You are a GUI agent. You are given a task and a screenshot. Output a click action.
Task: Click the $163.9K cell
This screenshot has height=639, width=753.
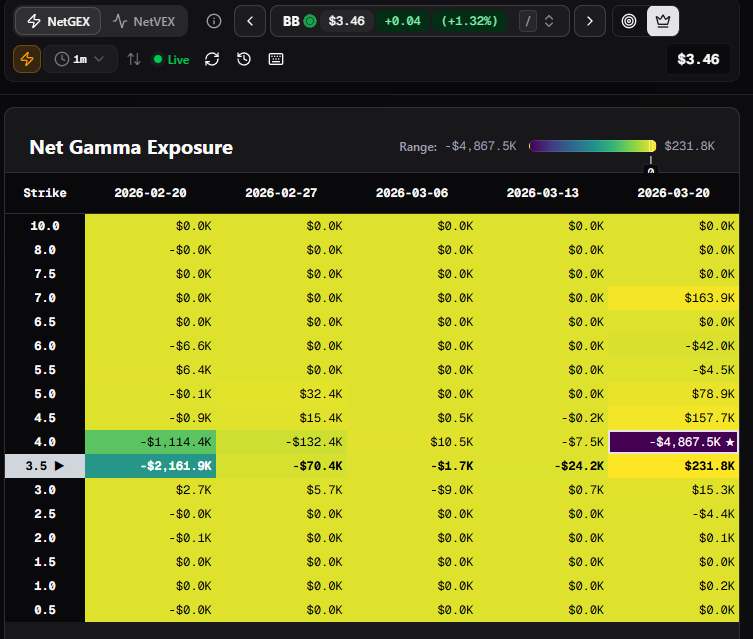pyautogui.click(x=673, y=298)
